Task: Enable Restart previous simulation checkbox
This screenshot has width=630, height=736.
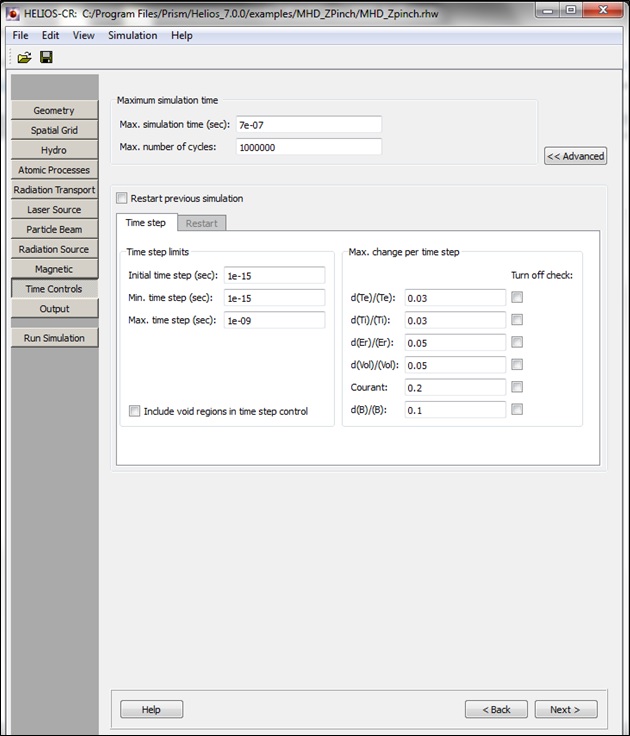Action: pyautogui.click(x=123, y=198)
